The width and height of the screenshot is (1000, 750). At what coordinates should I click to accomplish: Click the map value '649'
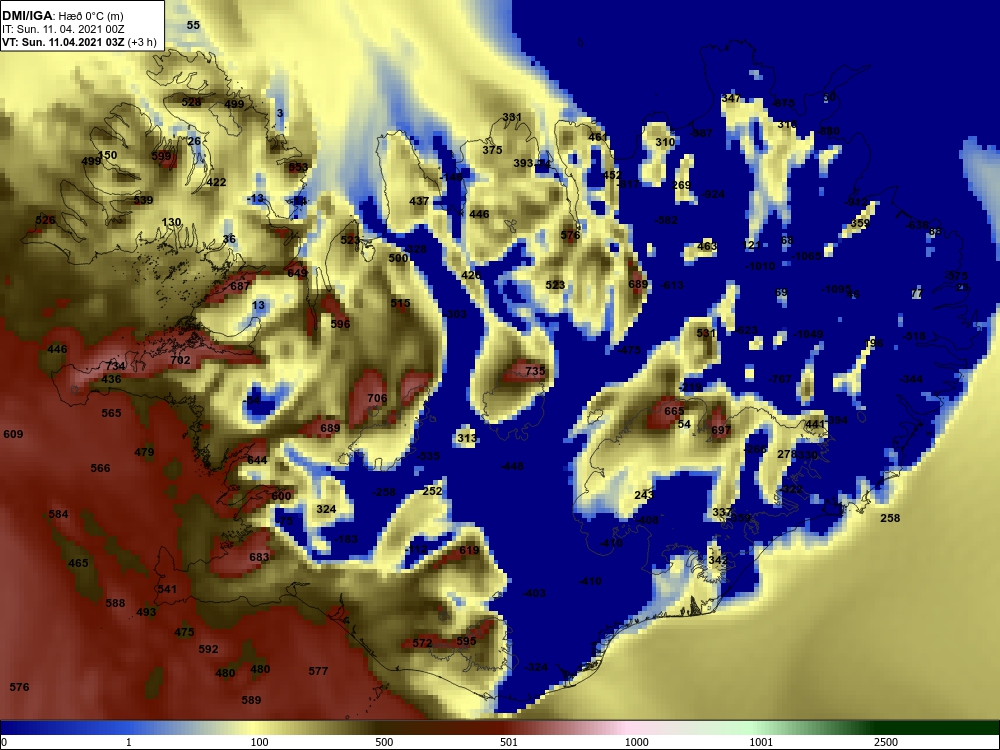(297, 272)
